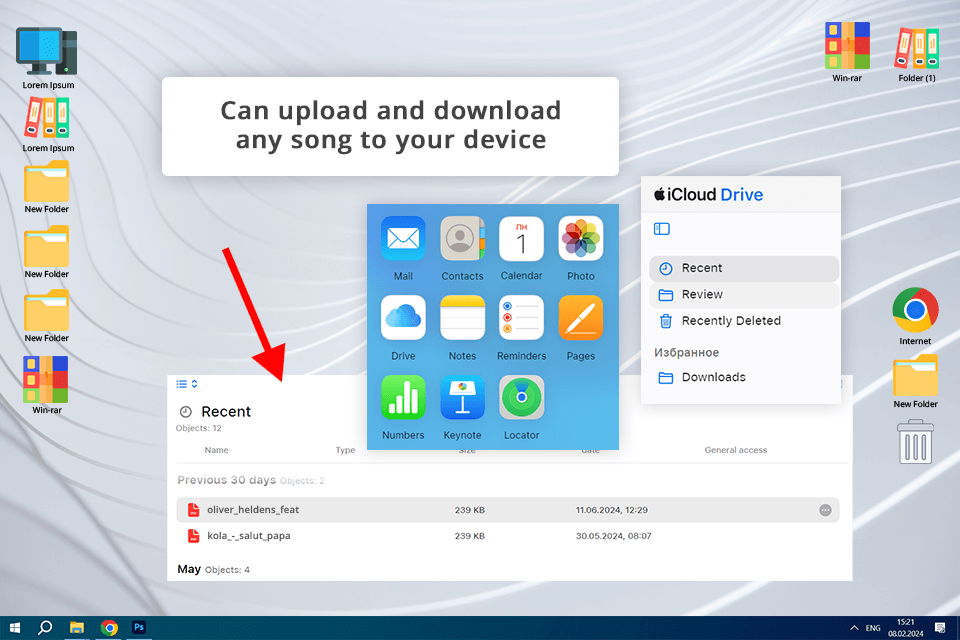Open more options for oliver_heldens_feat
This screenshot has height=640, width=960.
(x=825, y=510)
